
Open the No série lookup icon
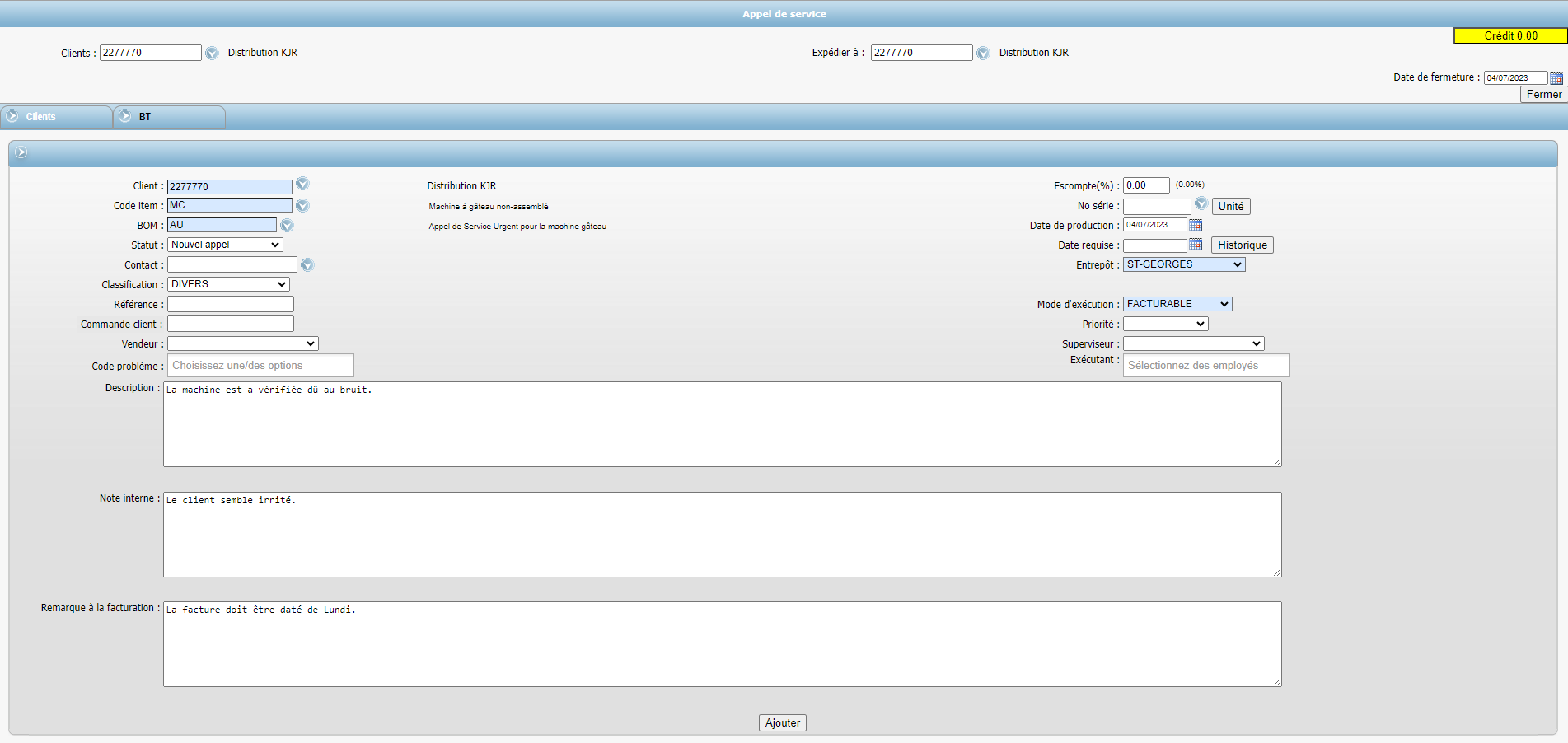pyautogui.click(x=1201, y=203)
